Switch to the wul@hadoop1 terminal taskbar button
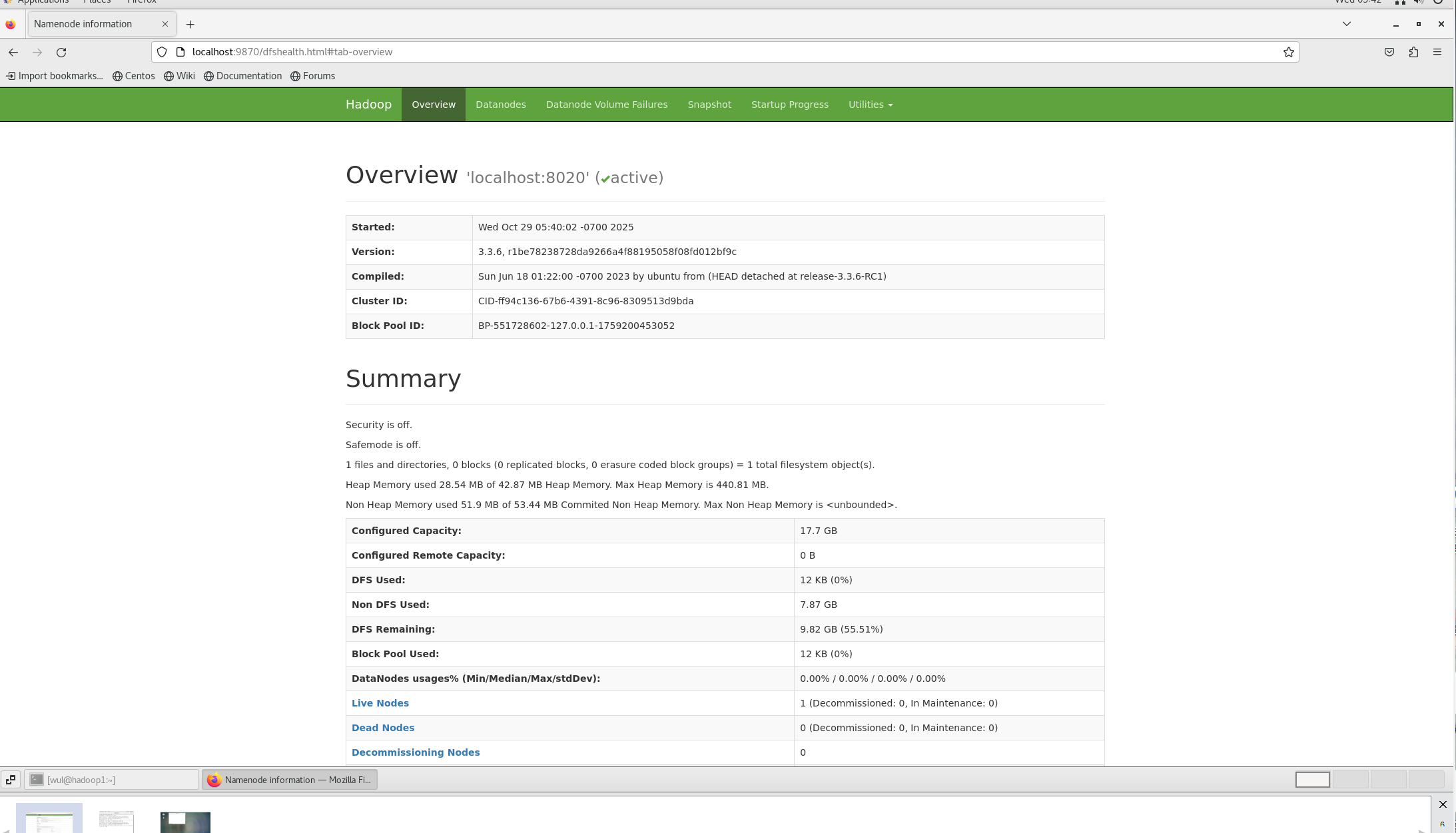The image size is (1456, 833). [112, 780]
